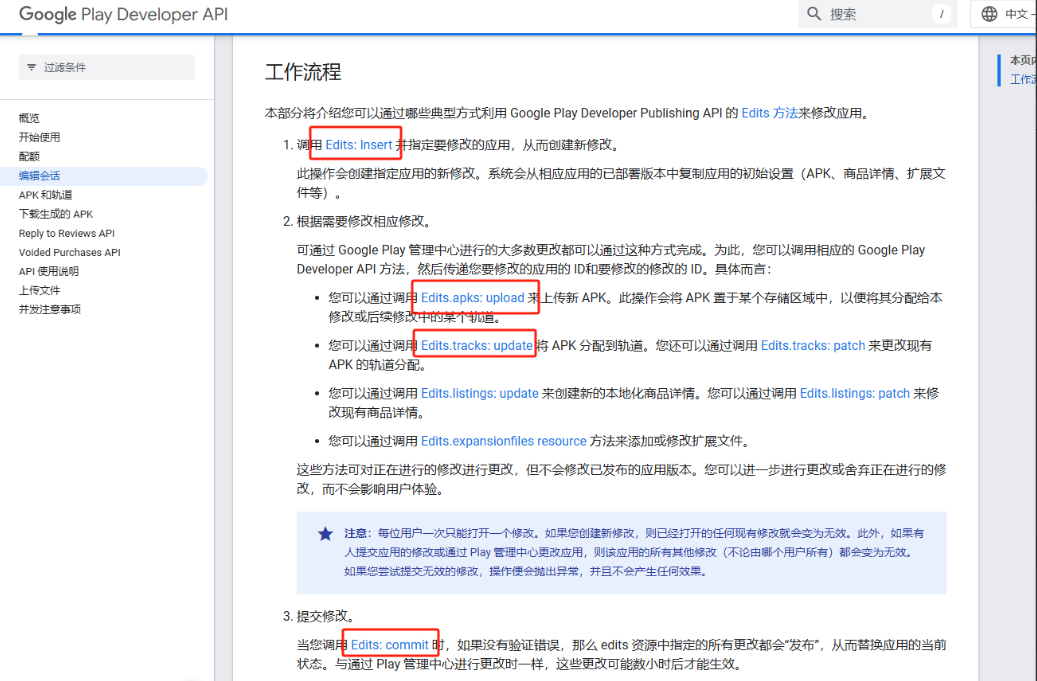
Task: Open the Edits.expansionfiles resource link
Action: point(504,441)
